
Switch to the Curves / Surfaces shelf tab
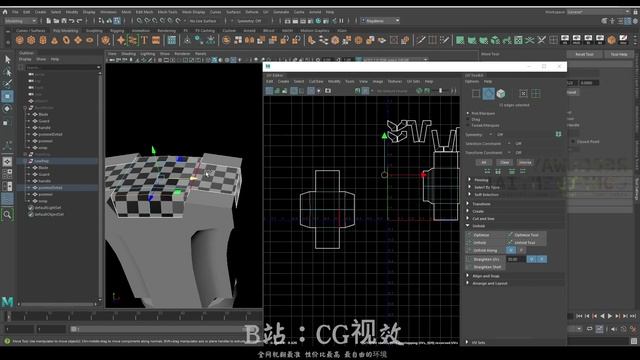[x=31, y=31]
